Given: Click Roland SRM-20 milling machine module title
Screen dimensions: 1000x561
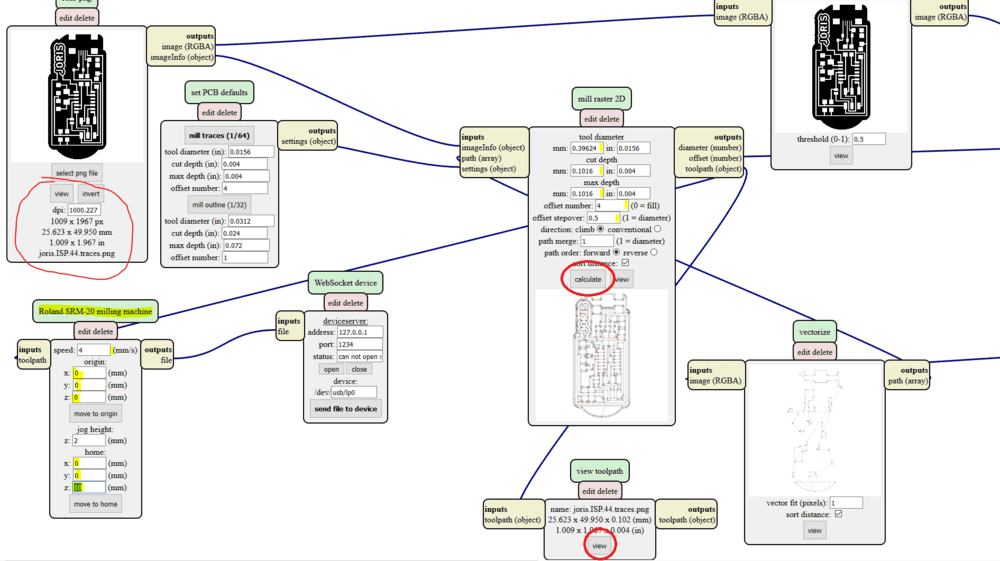Looking at the screenshot, I should pos(95,311).
